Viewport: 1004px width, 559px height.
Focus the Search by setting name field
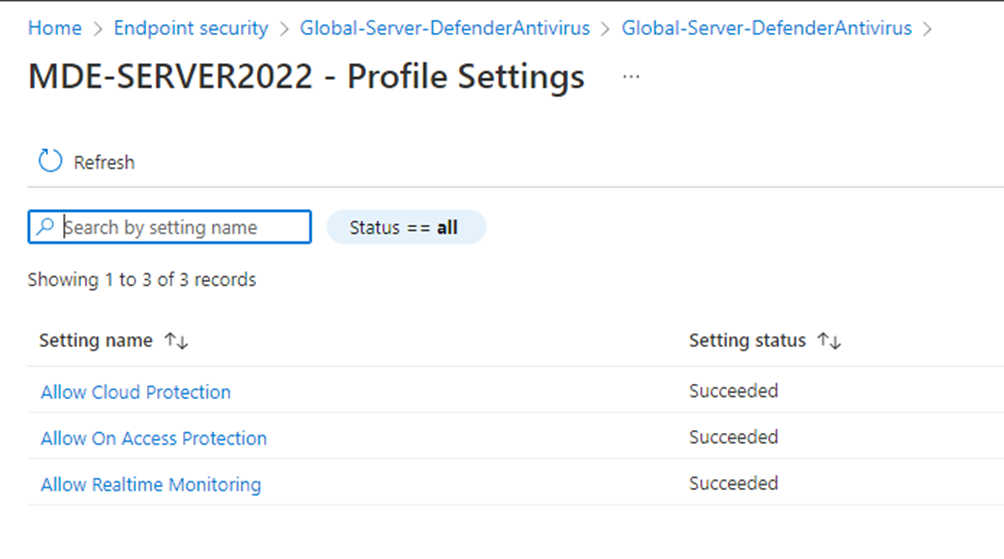170,227
